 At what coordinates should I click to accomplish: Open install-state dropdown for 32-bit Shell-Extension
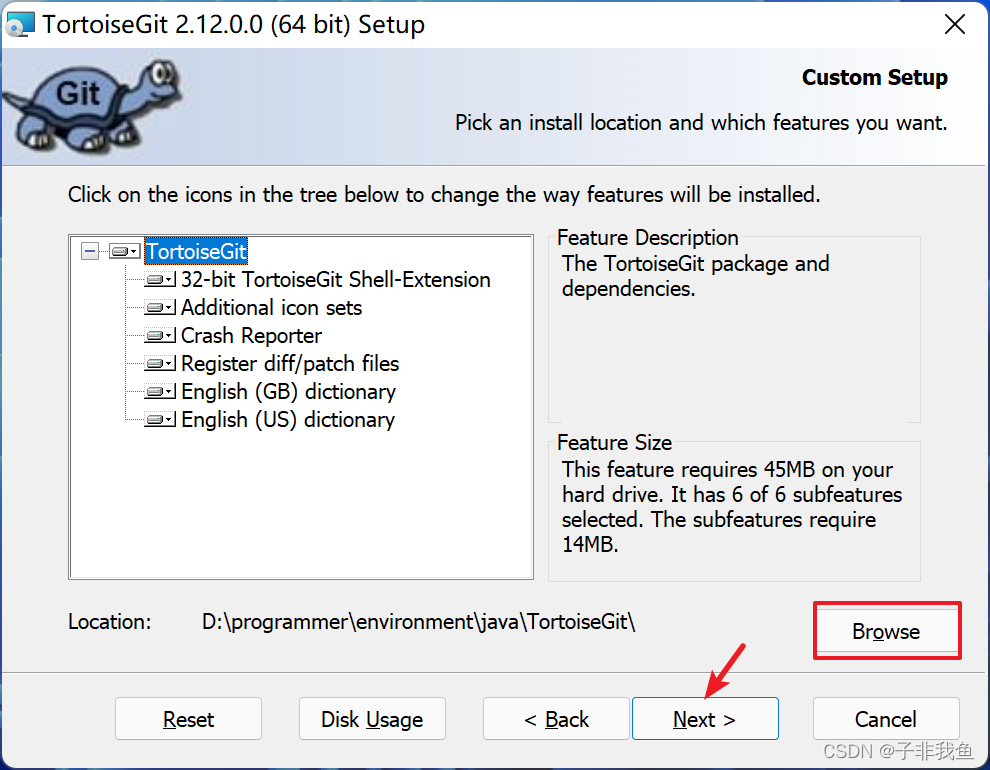[160, 280]
